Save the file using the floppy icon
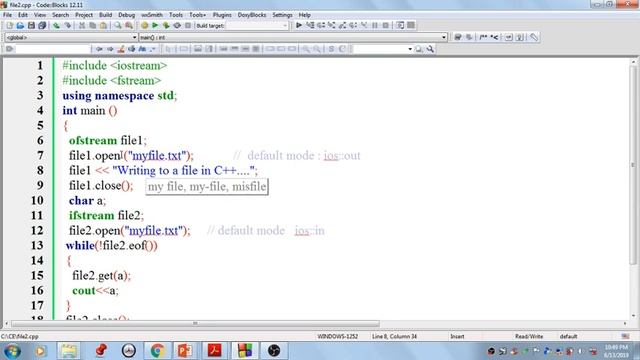Screen dimensions: 640x360 point(31,25)
